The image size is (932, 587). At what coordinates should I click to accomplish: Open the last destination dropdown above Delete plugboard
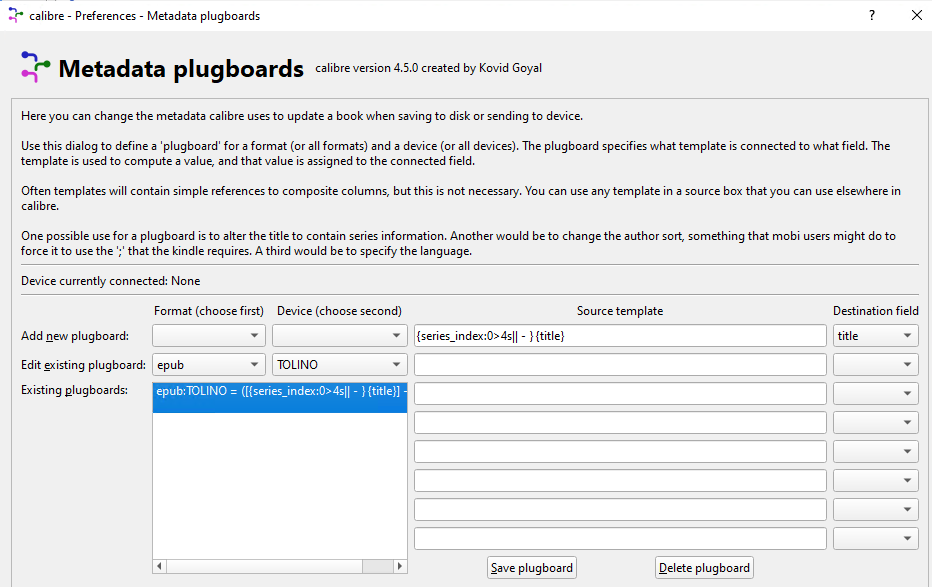point(876,539)
